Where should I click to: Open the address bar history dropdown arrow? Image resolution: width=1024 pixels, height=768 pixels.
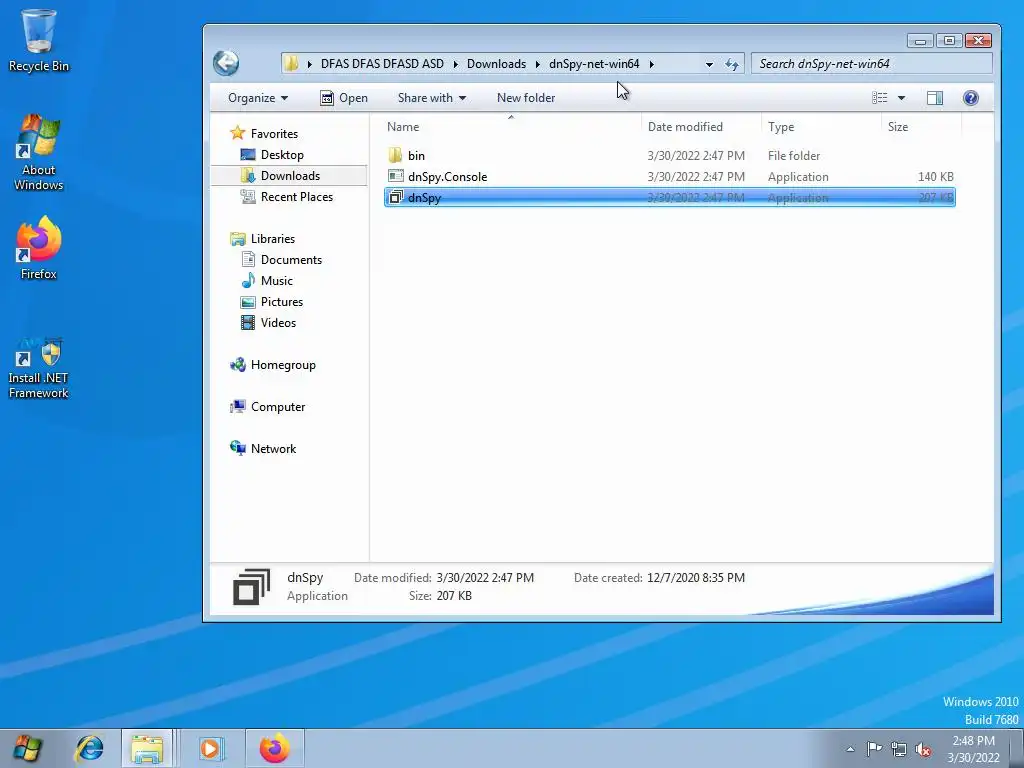709,64
